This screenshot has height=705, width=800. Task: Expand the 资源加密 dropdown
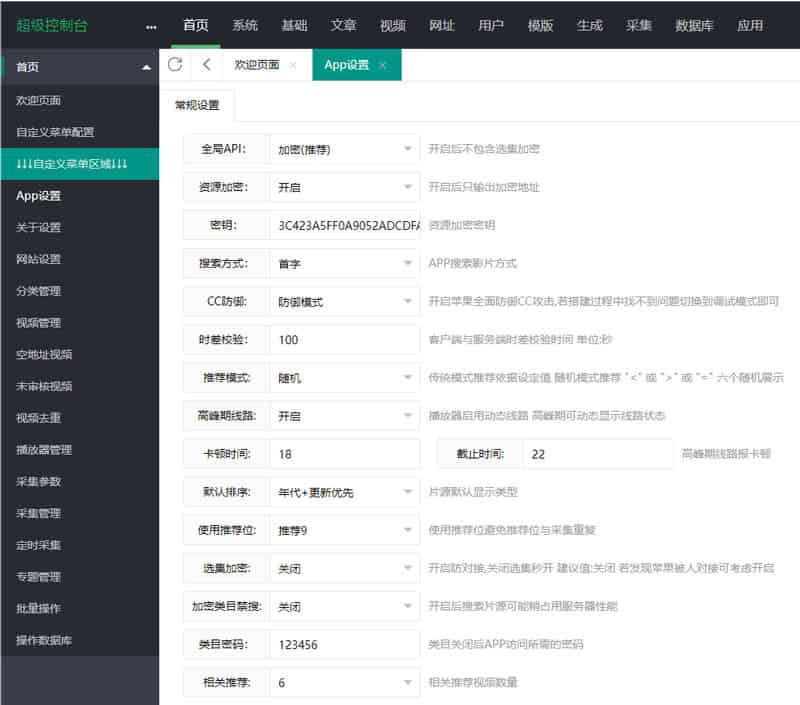(x=344, y=187)
